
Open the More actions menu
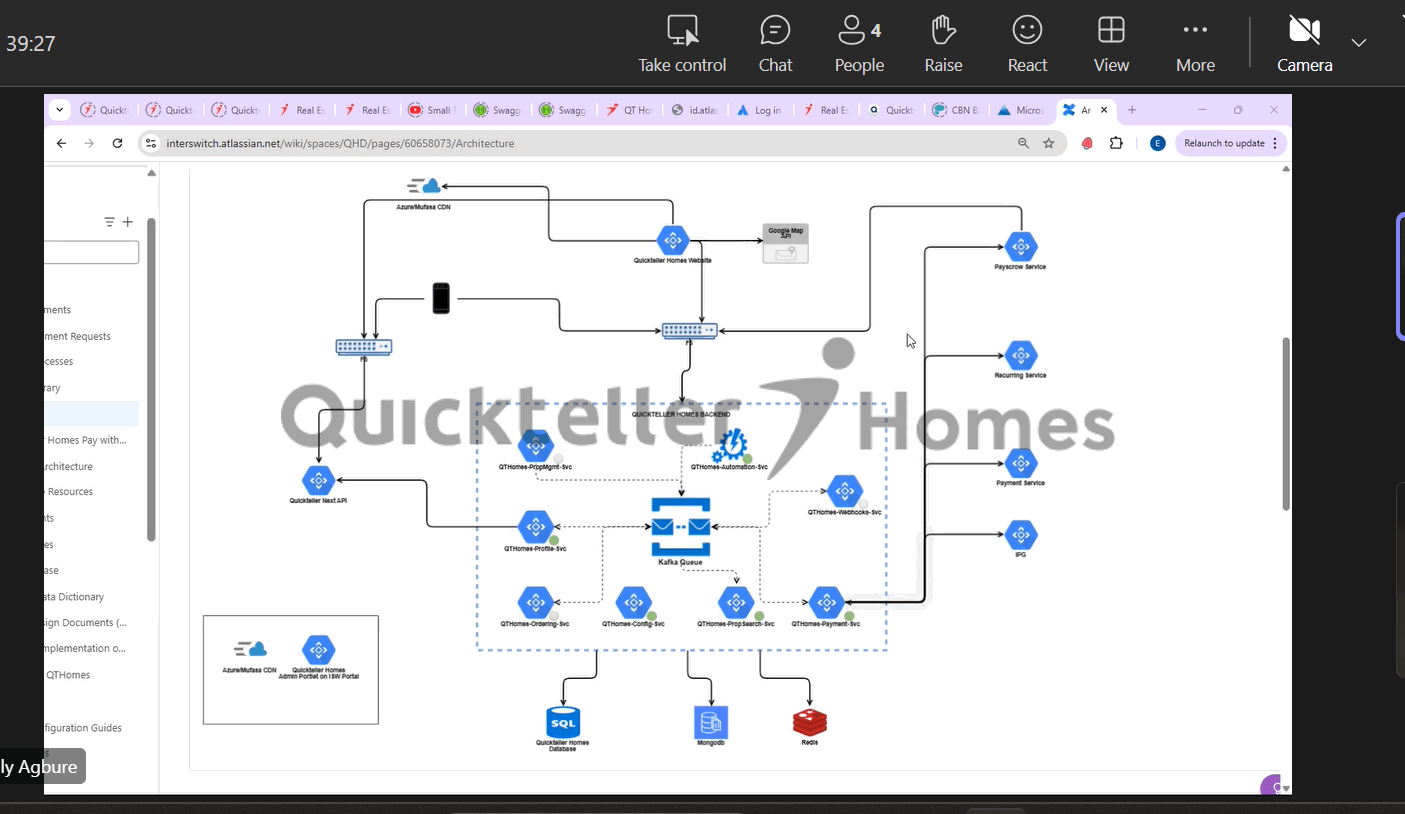coord(1195,44)
